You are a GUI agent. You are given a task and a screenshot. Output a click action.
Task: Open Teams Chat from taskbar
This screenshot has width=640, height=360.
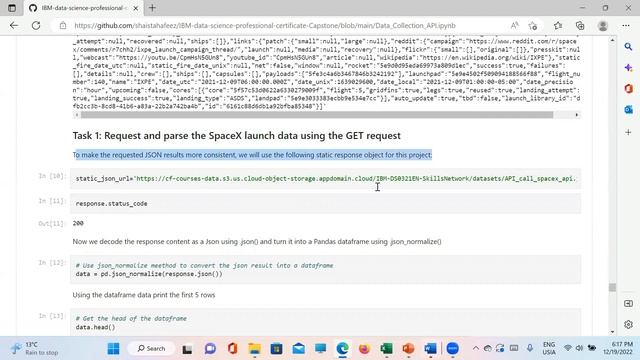210,349
